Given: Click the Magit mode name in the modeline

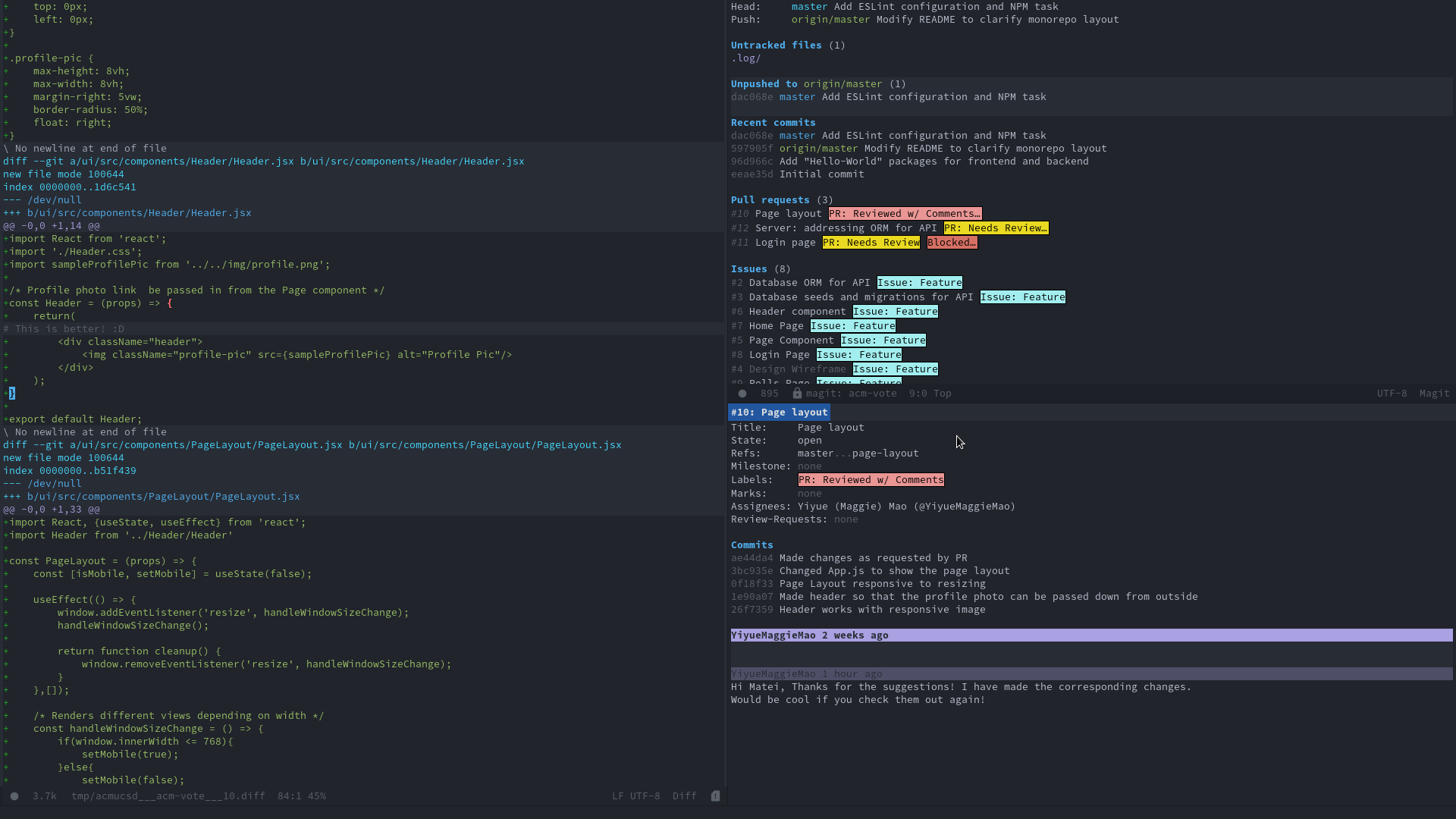Looking at the screenshot, I should tap(1433, 394).
